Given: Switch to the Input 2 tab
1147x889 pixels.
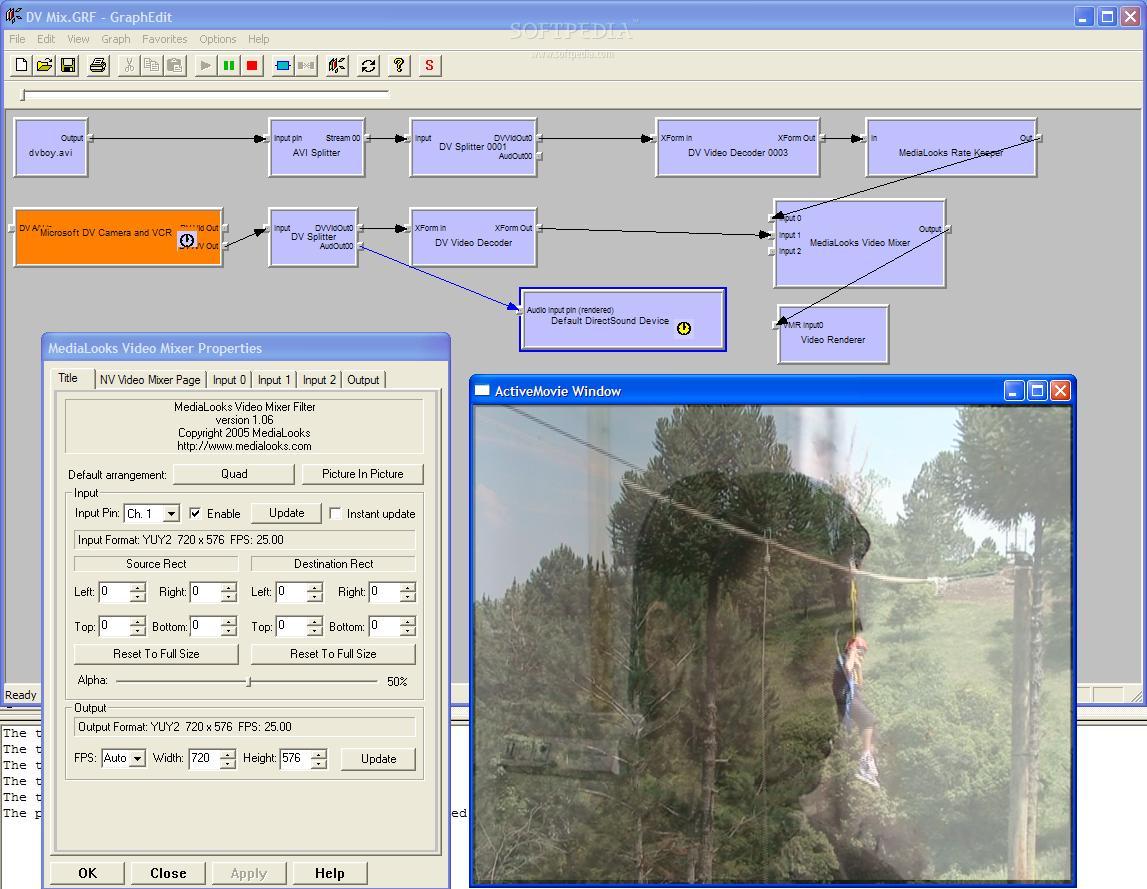Looking at the screenshot, I should (x=320, y=380).
